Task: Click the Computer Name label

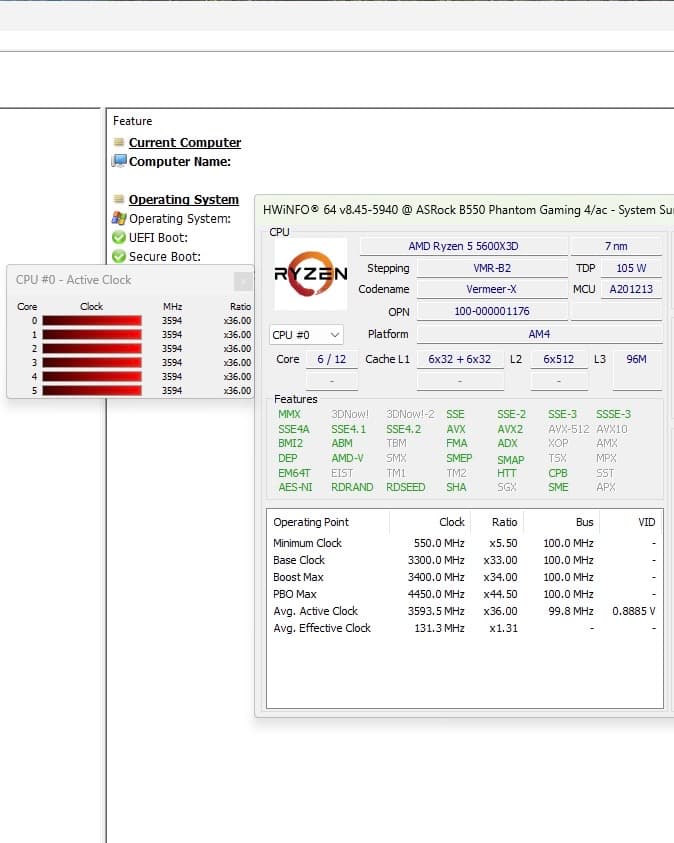Action: point(180,161)
